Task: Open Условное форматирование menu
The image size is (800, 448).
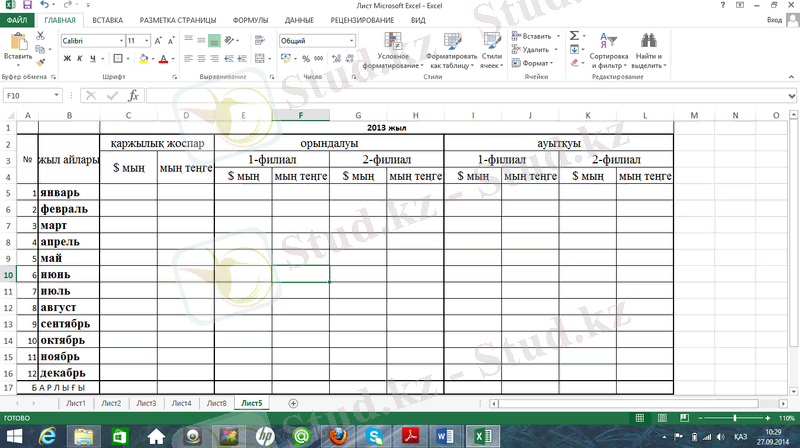Action: (393, 50)
